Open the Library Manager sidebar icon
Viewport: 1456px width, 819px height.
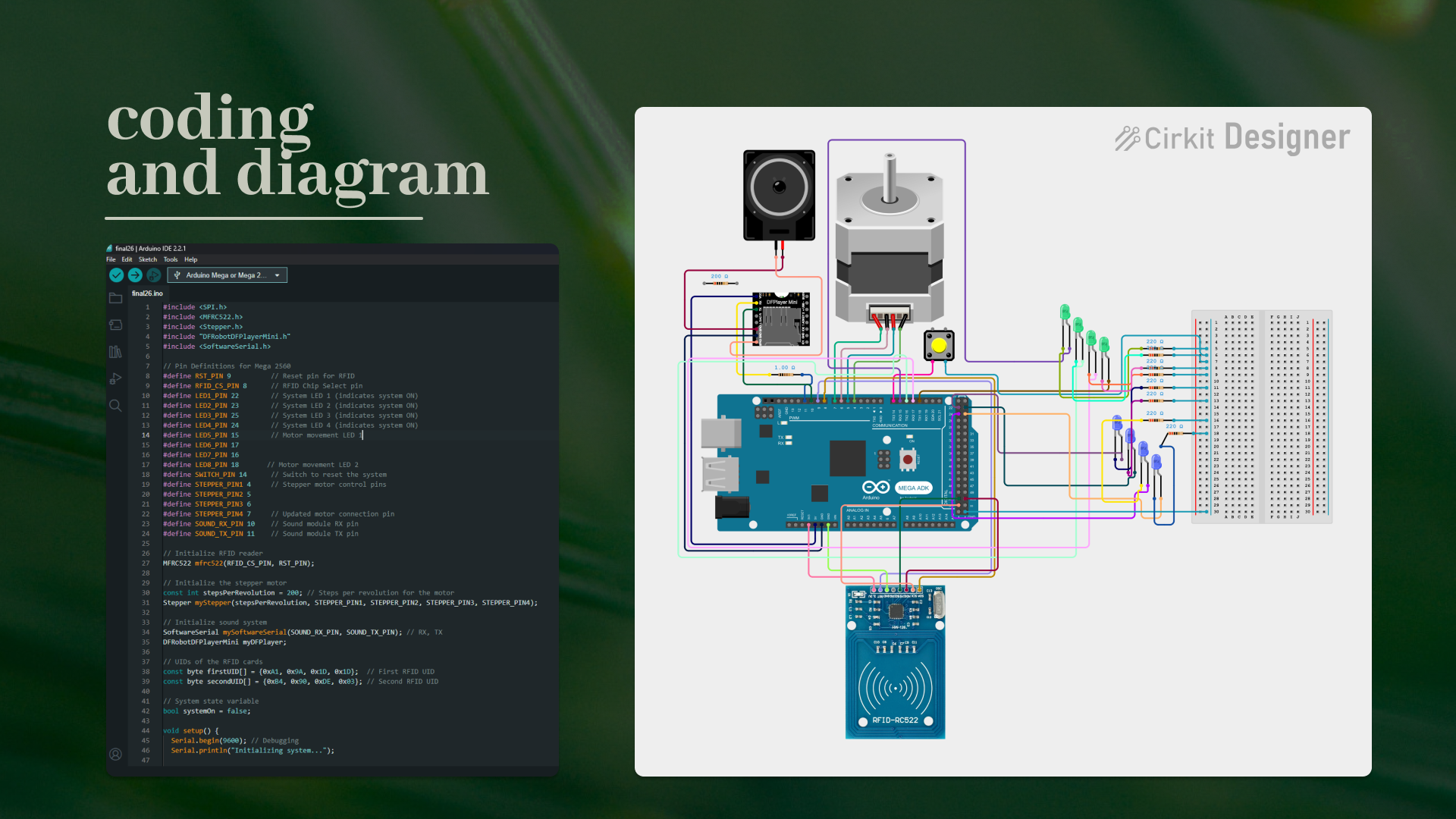click(115, 352)
